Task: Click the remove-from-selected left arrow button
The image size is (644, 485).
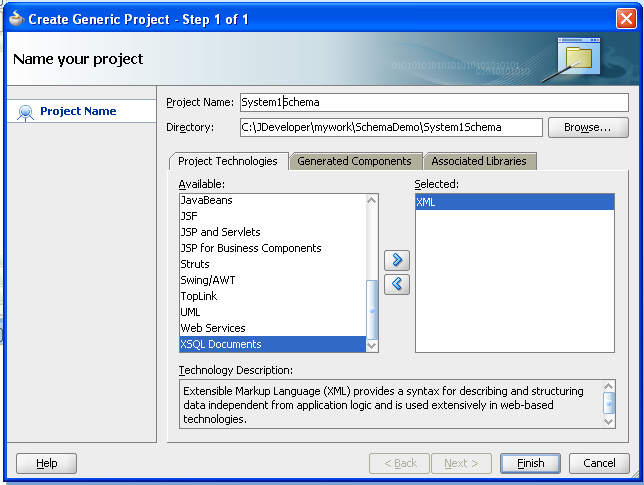Action: (397, 284)
